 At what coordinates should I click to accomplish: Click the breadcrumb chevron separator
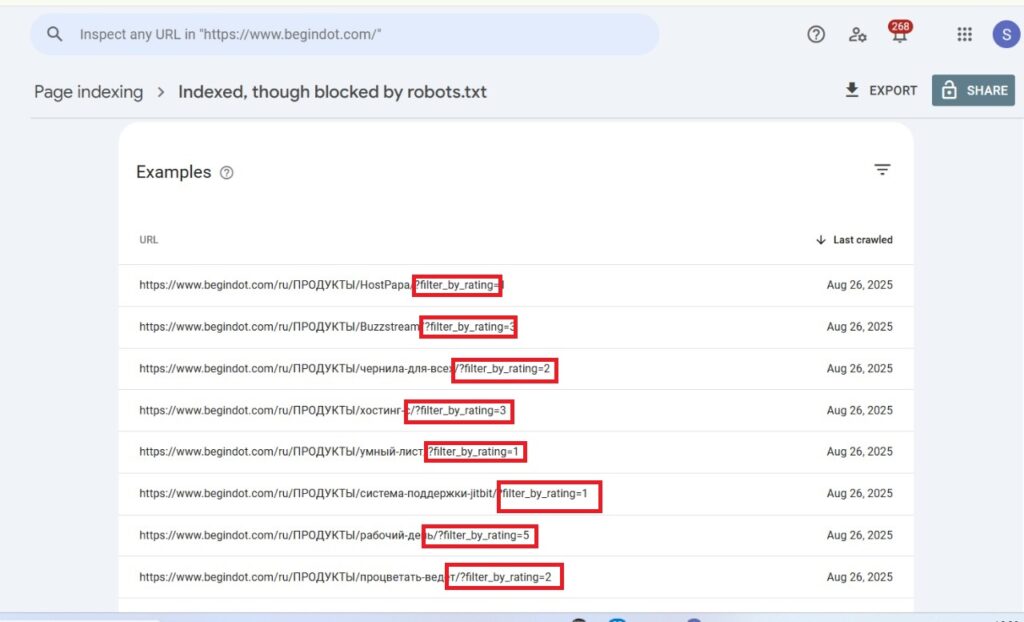[x=160, y=92]
